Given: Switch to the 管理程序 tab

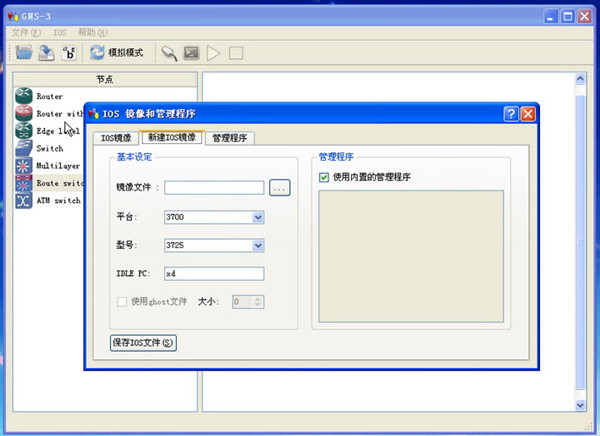Looking at the screenshot, I should pos(229,138).
